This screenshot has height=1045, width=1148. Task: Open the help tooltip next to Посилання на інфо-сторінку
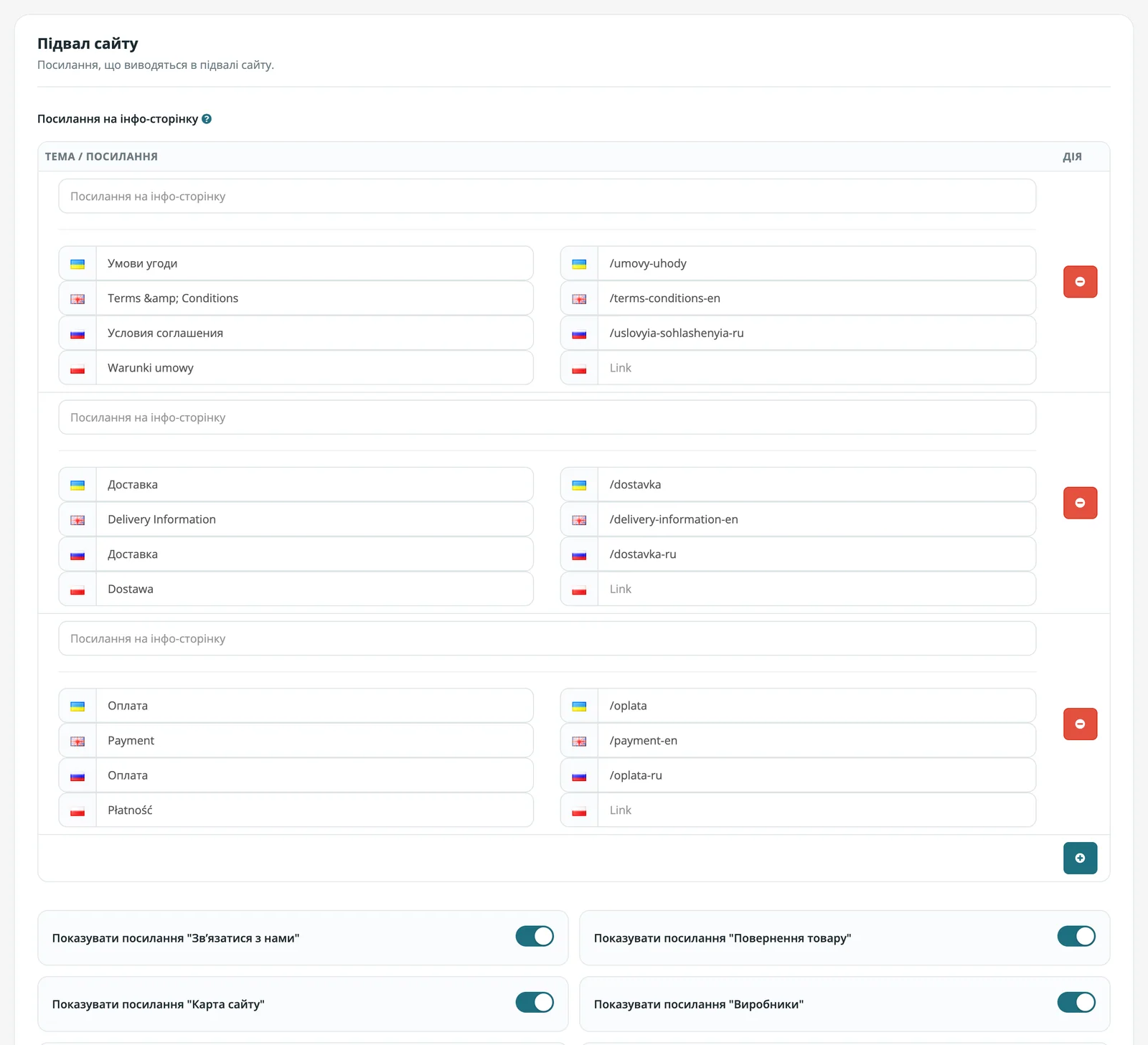pyautogui.click(x=207, y=119)
